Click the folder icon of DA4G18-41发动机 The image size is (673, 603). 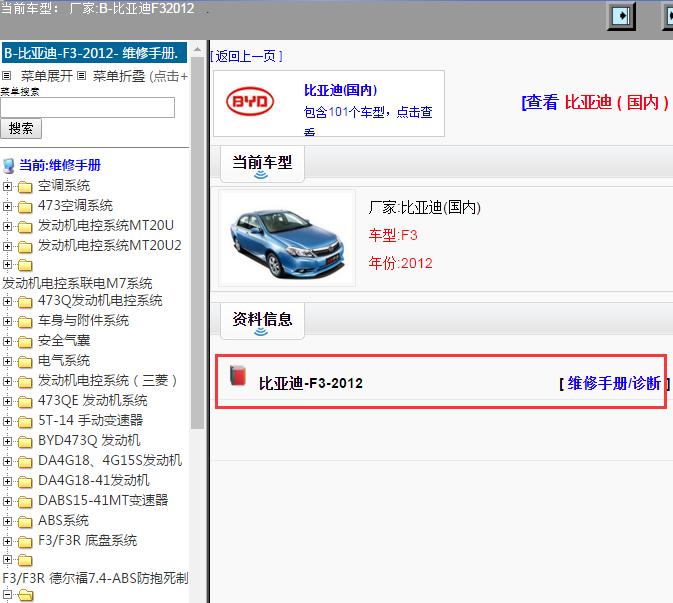tap(25, 482)
